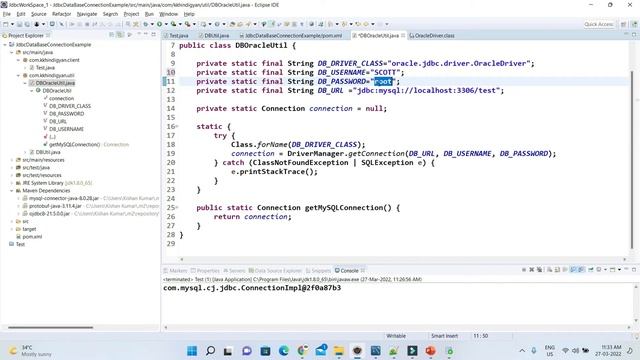
Task: Select pom.xml in Project Explorer
Action: 32,236
